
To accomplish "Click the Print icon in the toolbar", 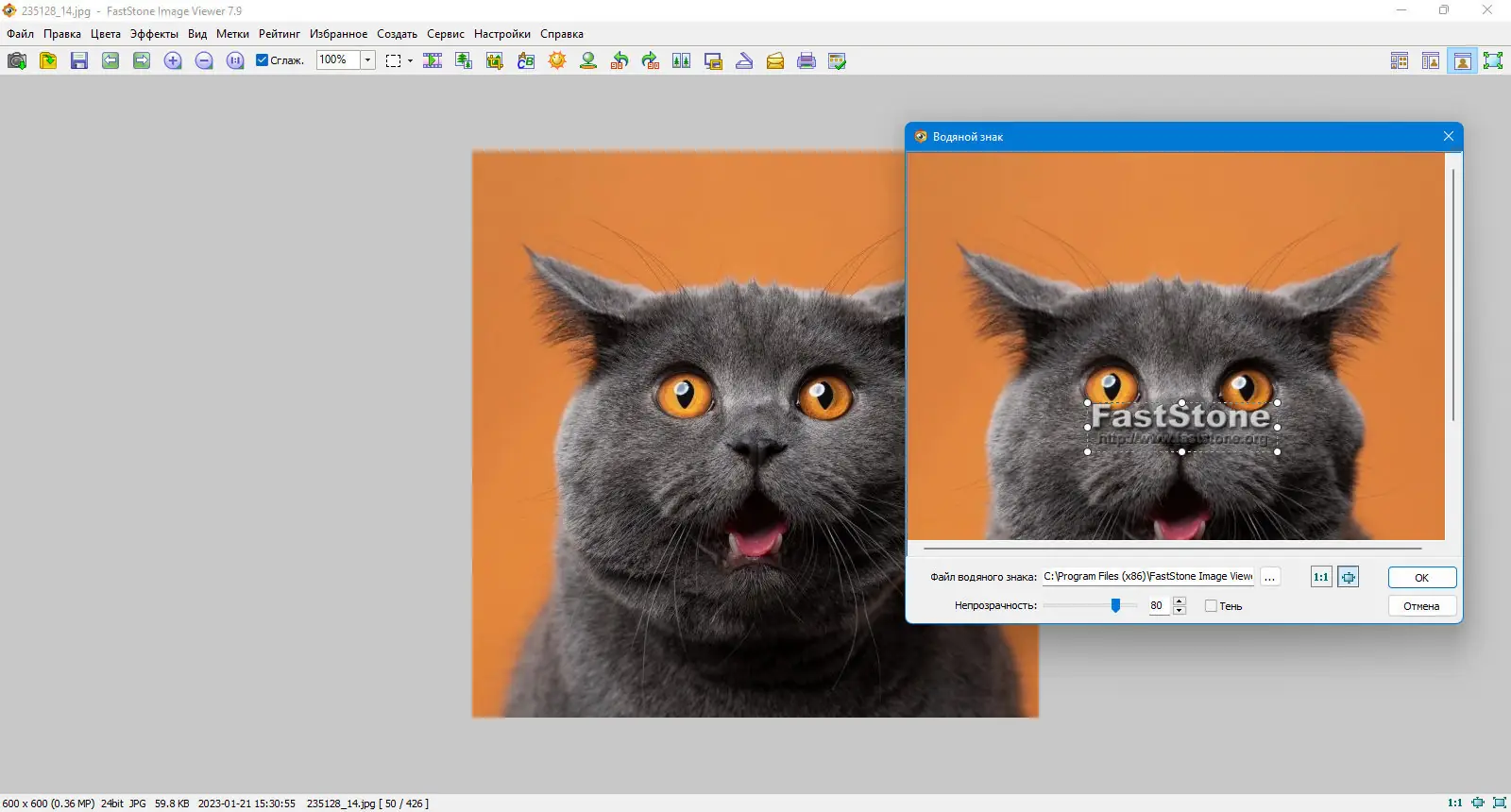I will [806, 60].
